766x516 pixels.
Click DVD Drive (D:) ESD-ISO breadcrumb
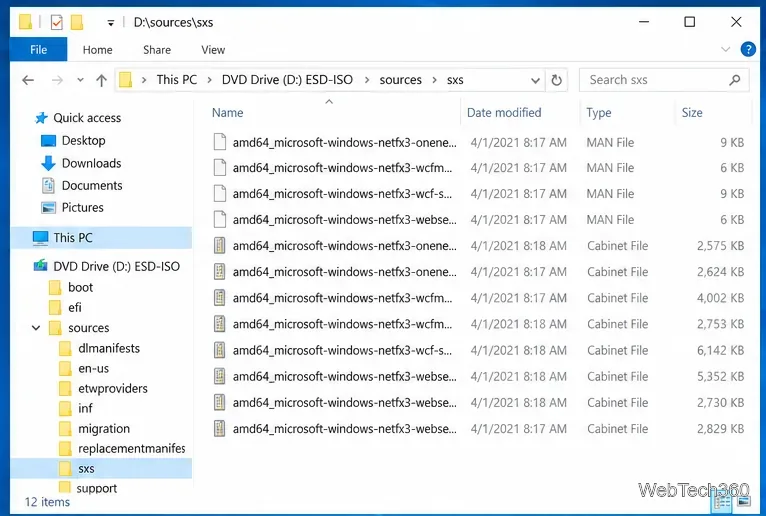click(x=287, y=80)
